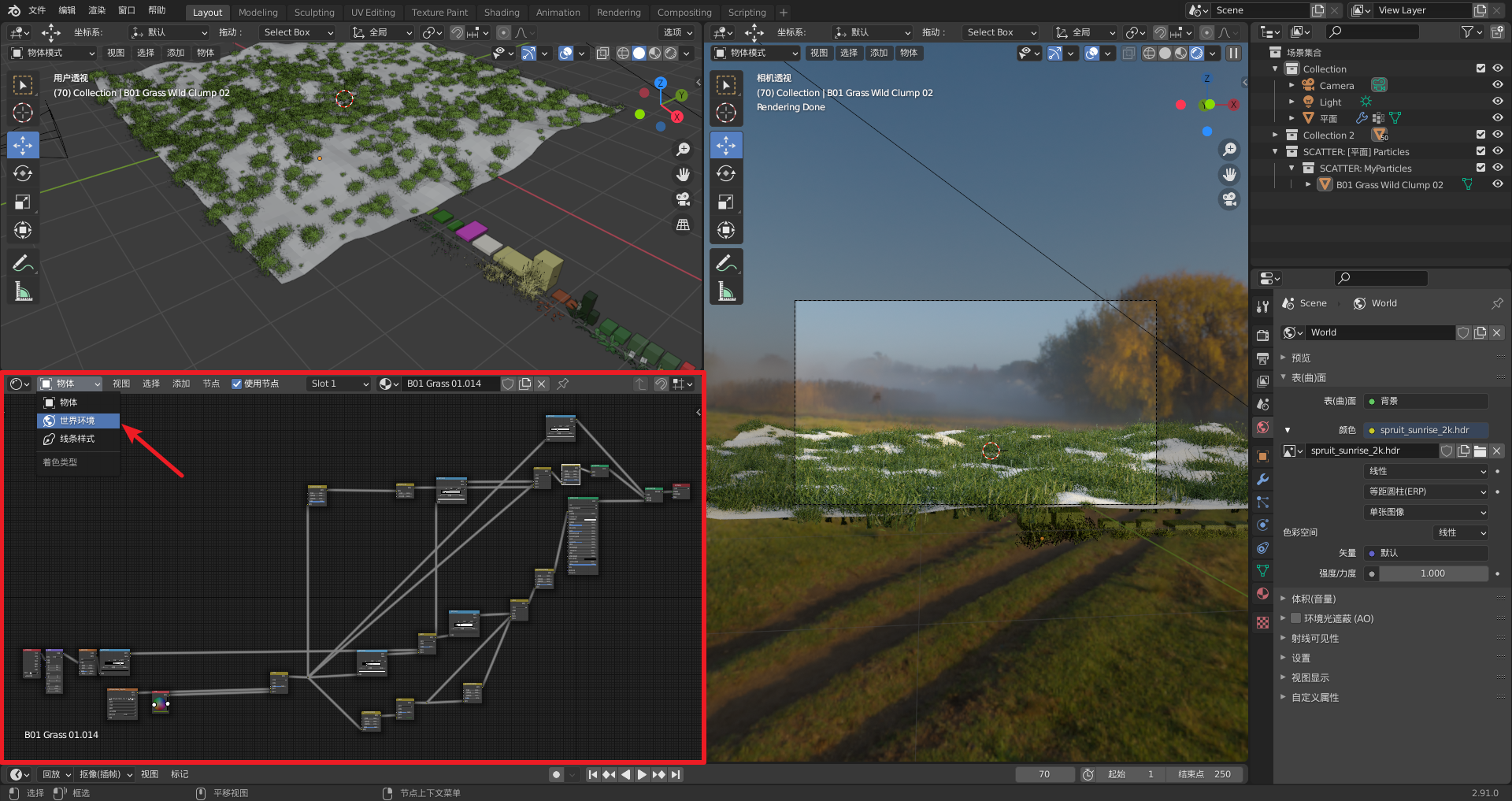Expand 体积(音量) panel

point(1312,599)
